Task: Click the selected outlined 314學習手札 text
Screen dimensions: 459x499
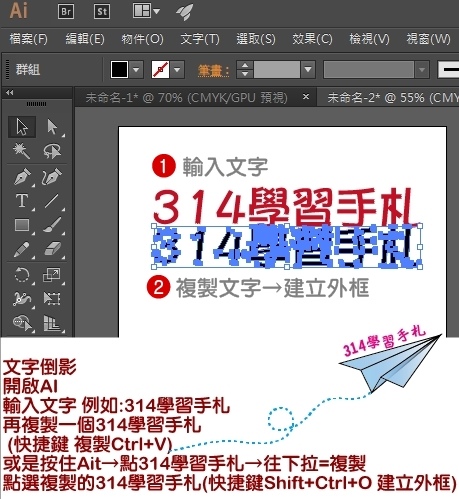Action: [287, 247]
